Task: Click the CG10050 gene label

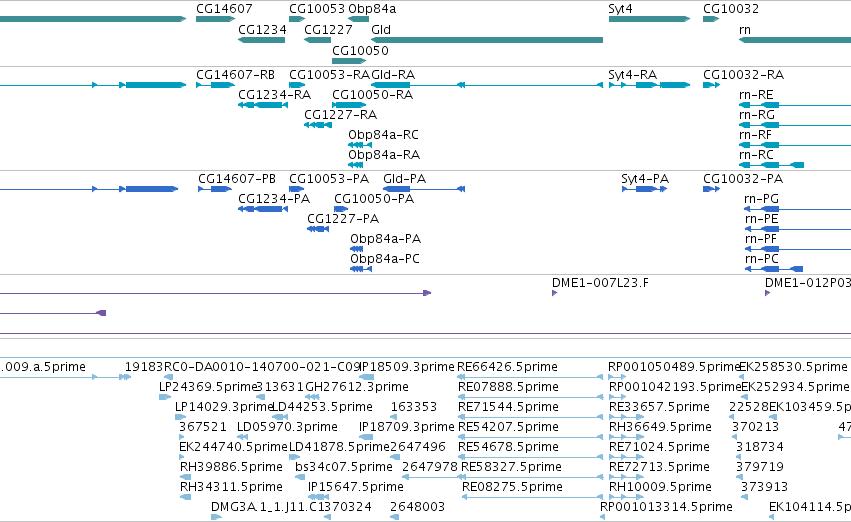Action: (360, 50)
